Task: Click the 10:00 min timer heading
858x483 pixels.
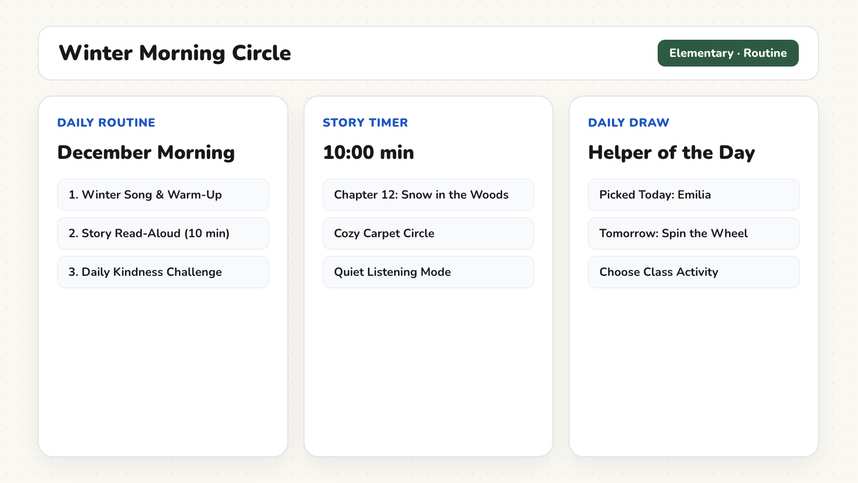Action: click(368, 152)
